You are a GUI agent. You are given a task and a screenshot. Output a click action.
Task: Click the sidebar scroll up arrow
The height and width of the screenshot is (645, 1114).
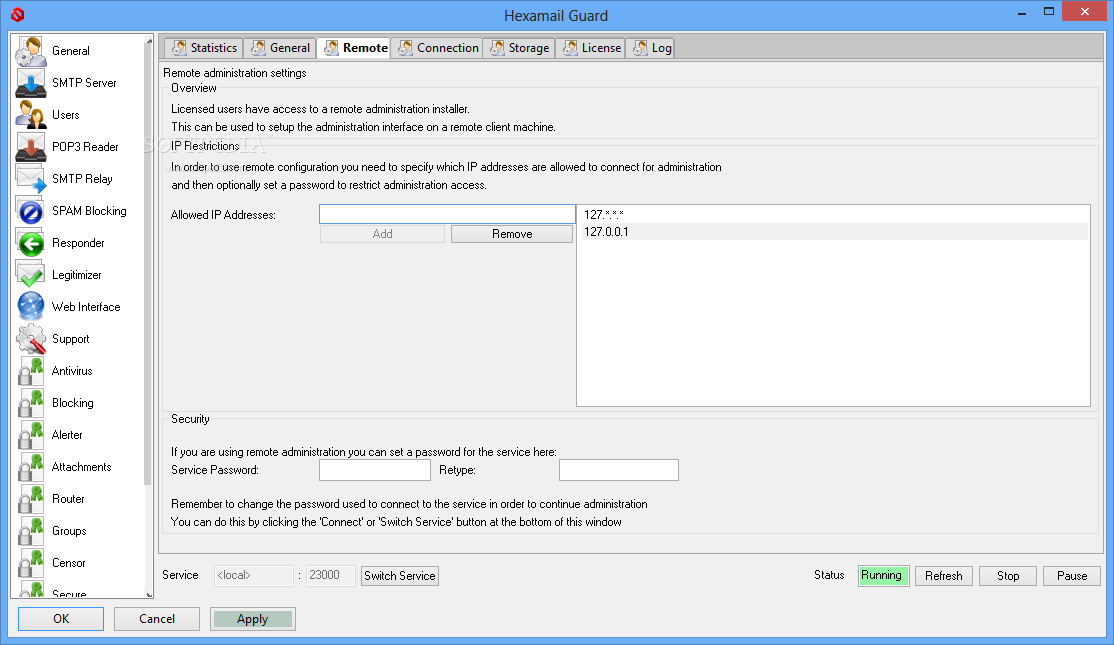148,41
